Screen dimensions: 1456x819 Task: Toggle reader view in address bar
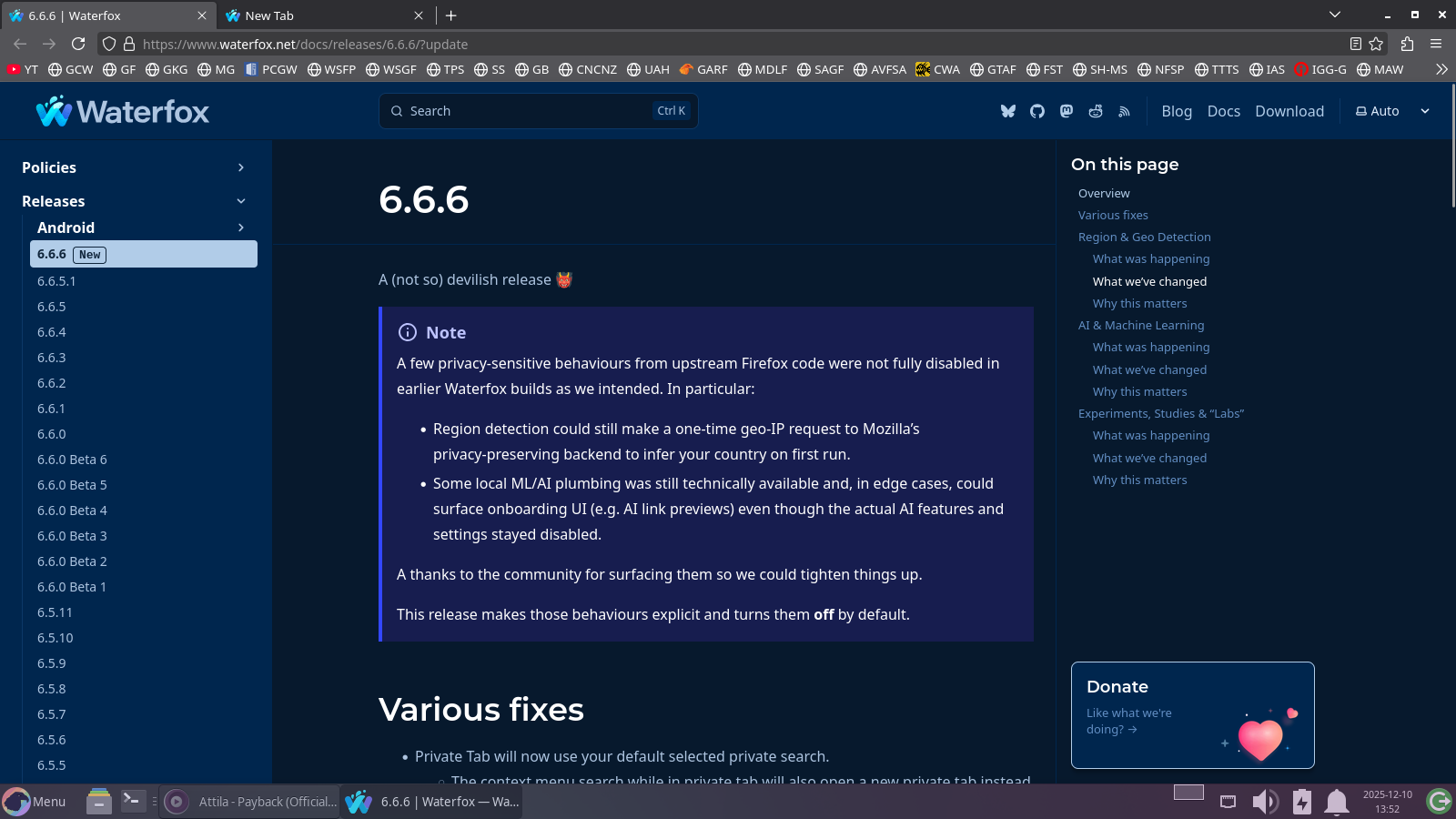[x=1356, y=44]
